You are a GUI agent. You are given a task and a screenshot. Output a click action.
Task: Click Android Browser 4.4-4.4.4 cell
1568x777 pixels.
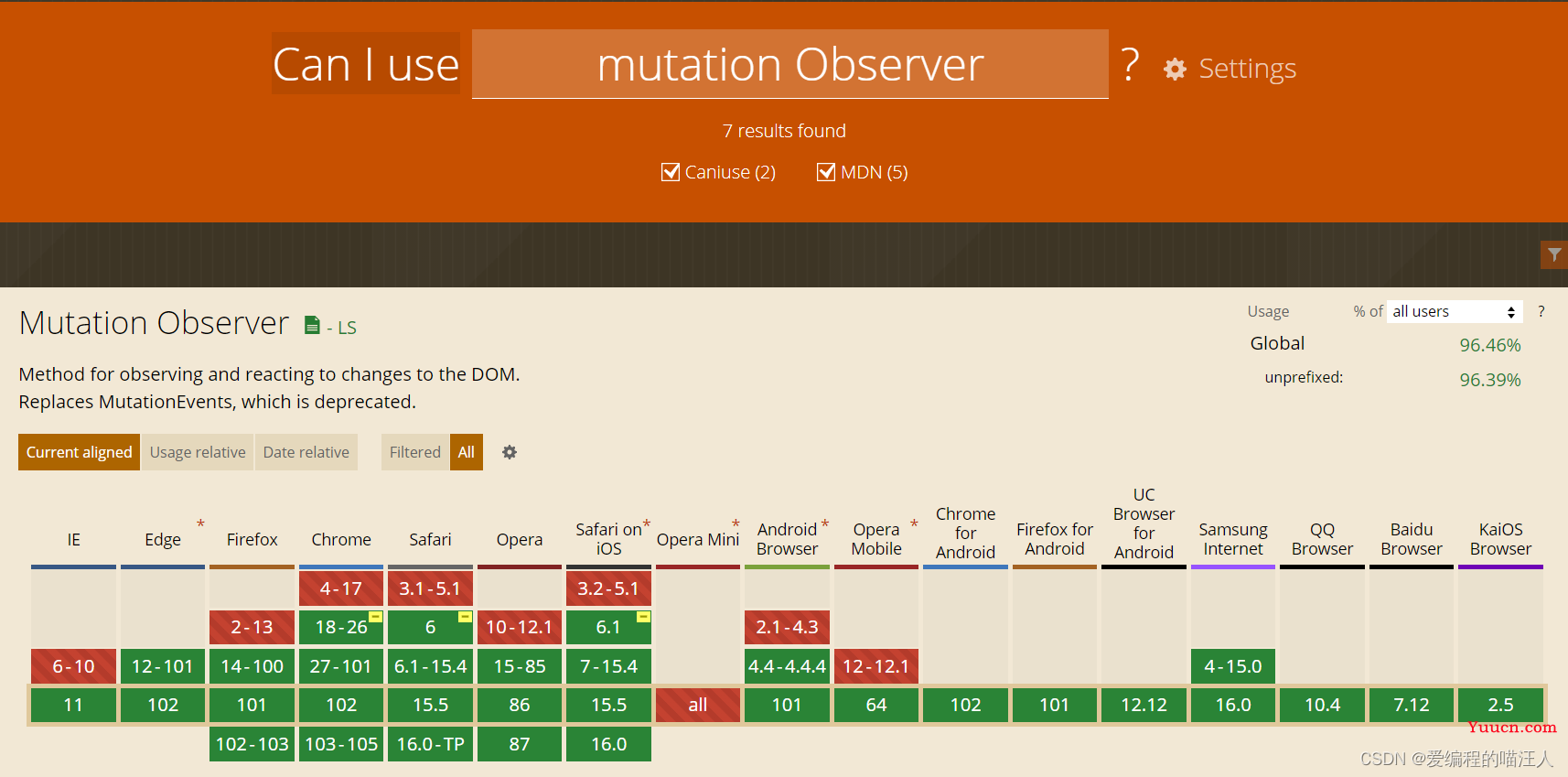[x=787, y=666]
